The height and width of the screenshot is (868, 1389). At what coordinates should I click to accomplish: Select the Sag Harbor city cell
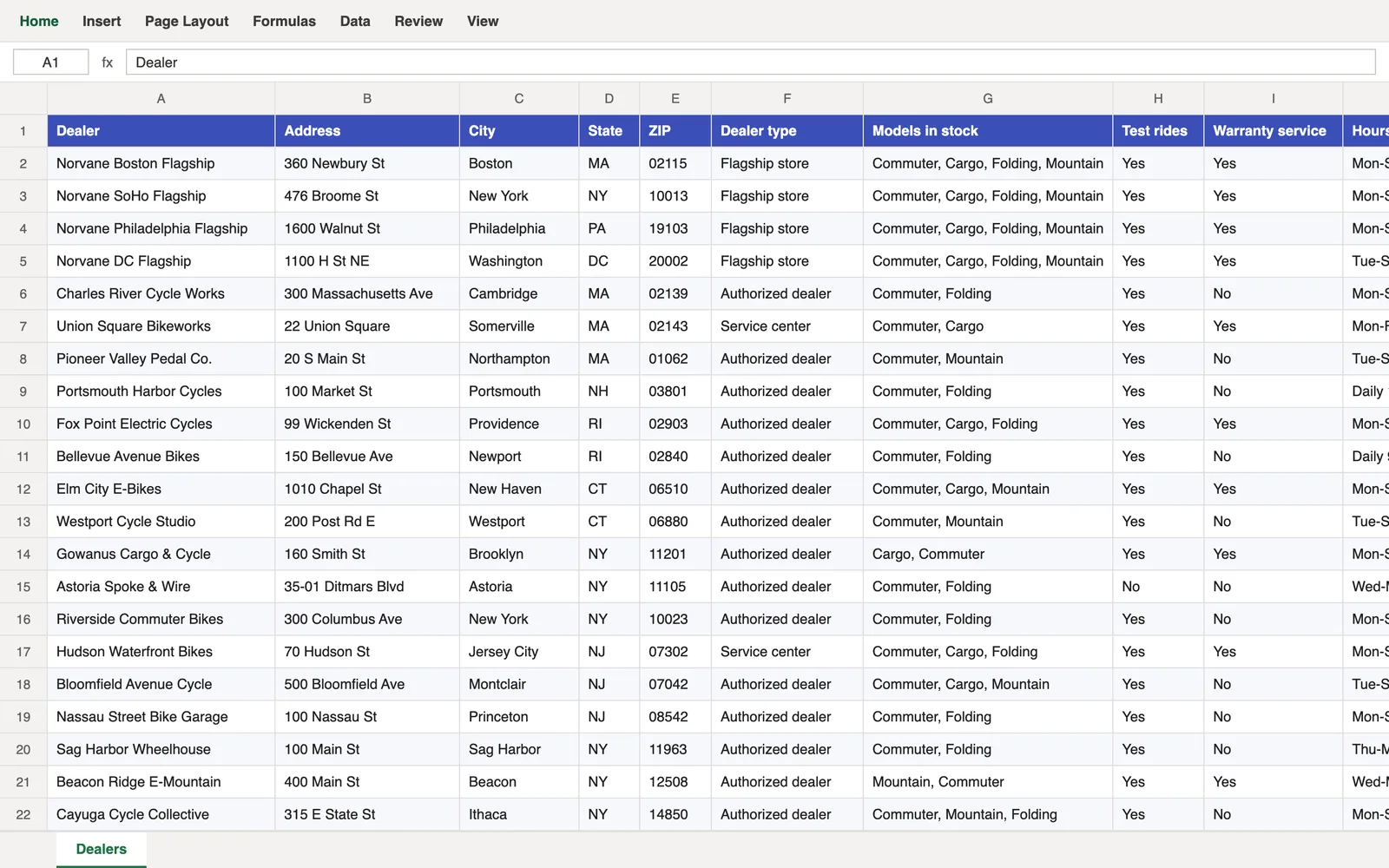[519, 749]
